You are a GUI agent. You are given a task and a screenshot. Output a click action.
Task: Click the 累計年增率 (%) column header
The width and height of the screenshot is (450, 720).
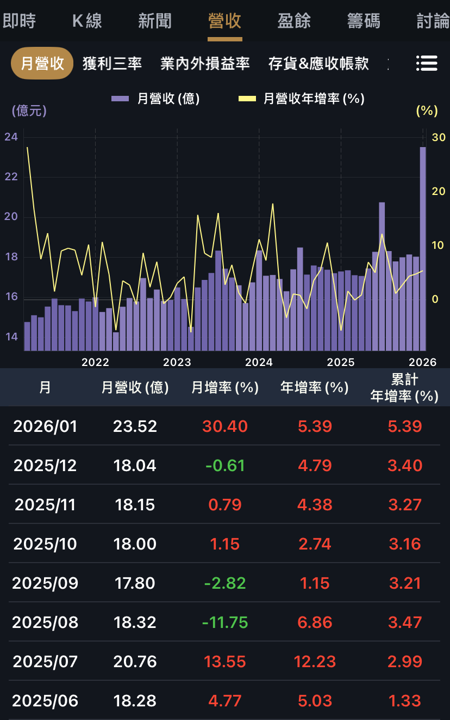tap(405, 388)
